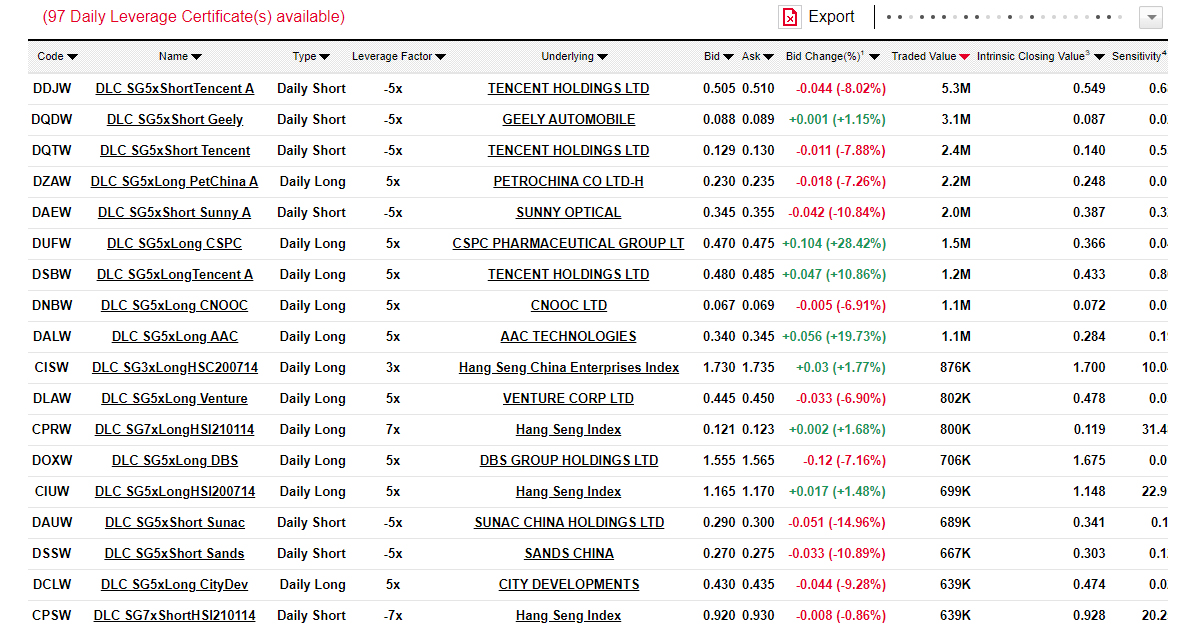The height and width of the screenshot is (628, 1200).
Task: Select code CISW cell
Action: [52, 368]
